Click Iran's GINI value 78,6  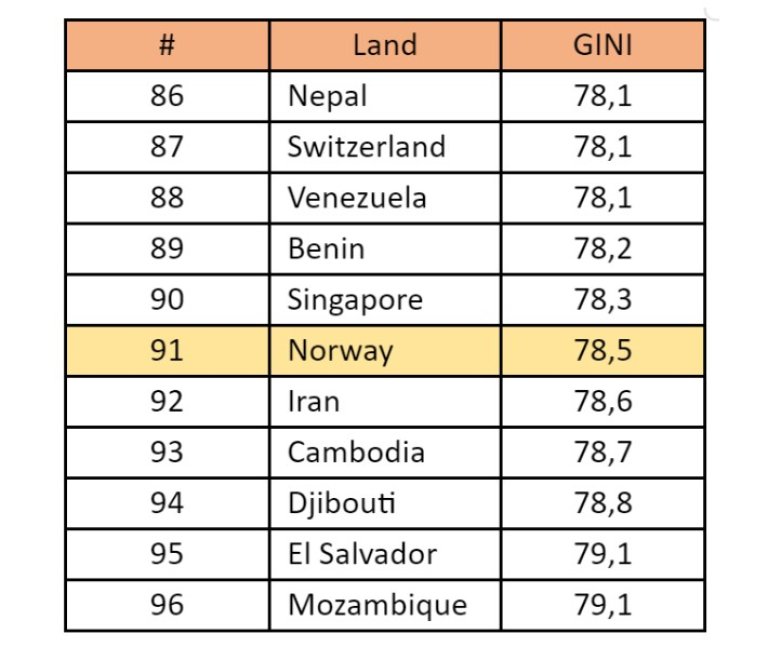(603, 402)
